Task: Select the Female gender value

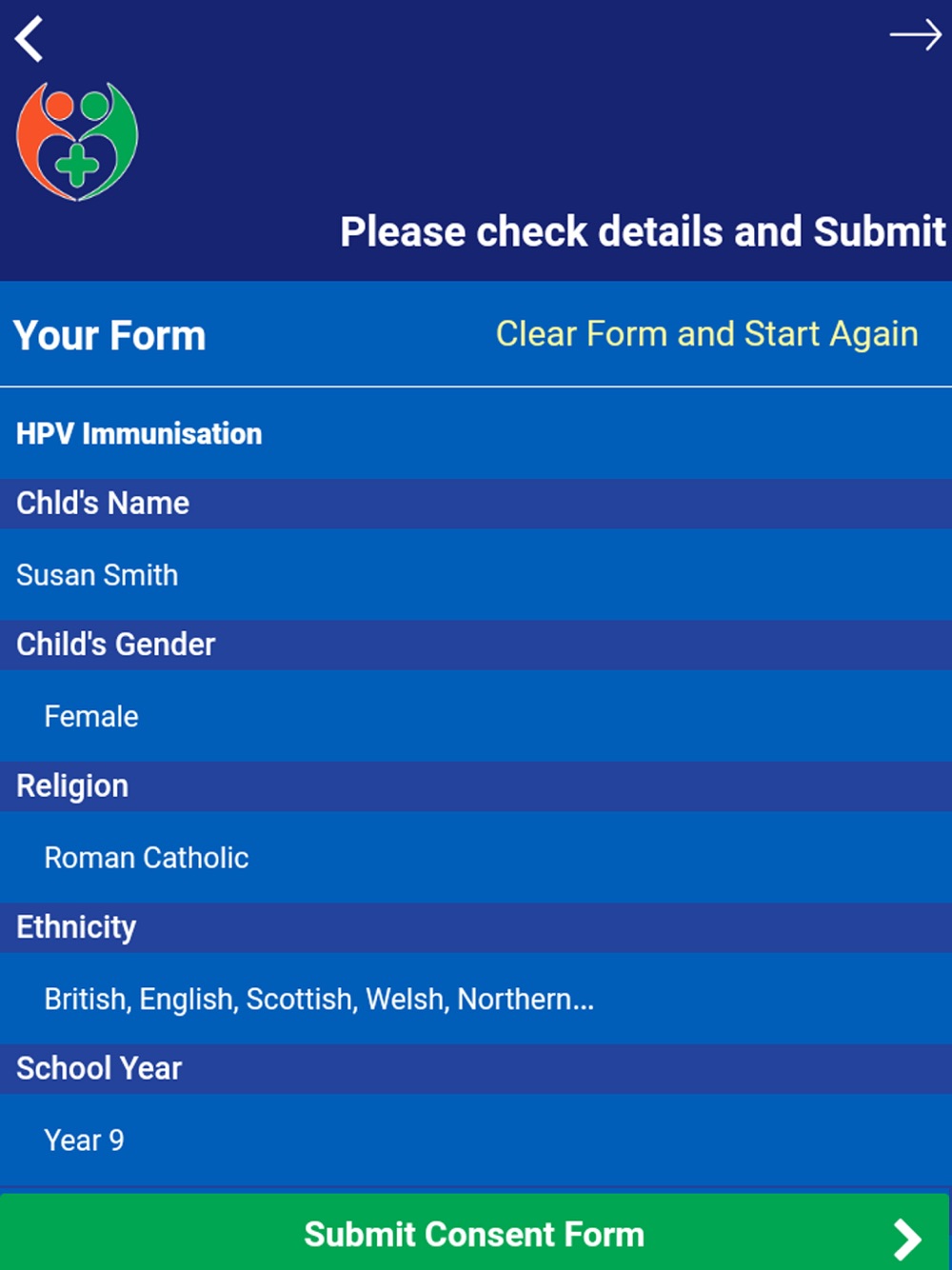Action: pos(91,716)
